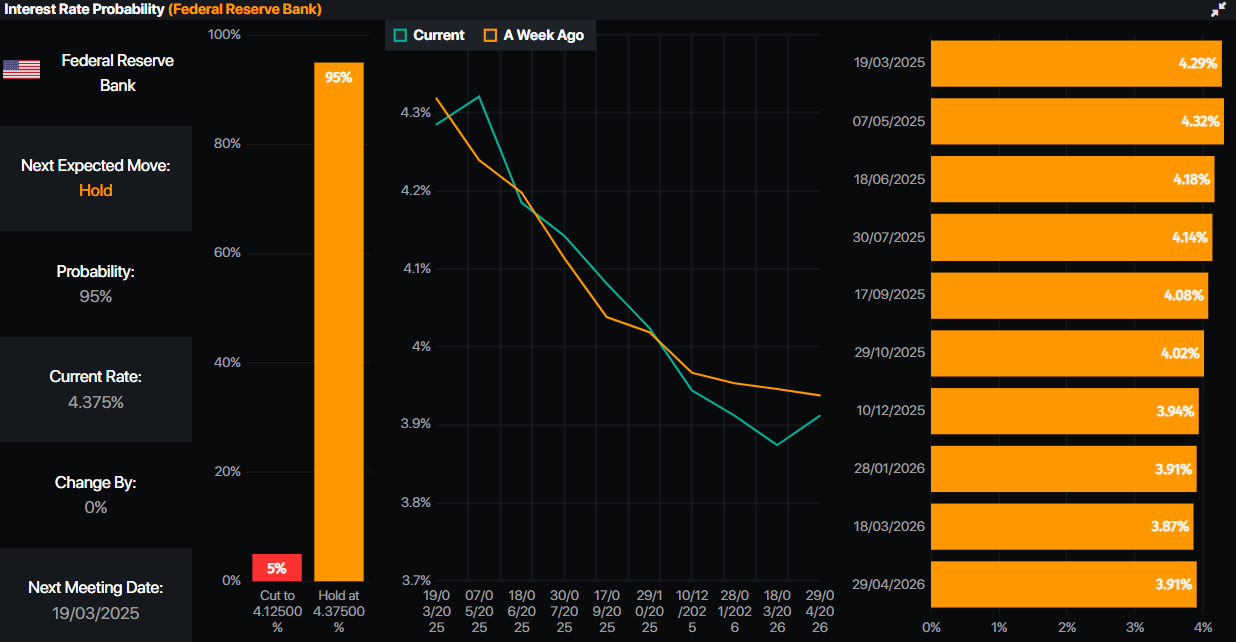Select the 18/03/2026 3.87% bar

click(x=1062, y=526)
